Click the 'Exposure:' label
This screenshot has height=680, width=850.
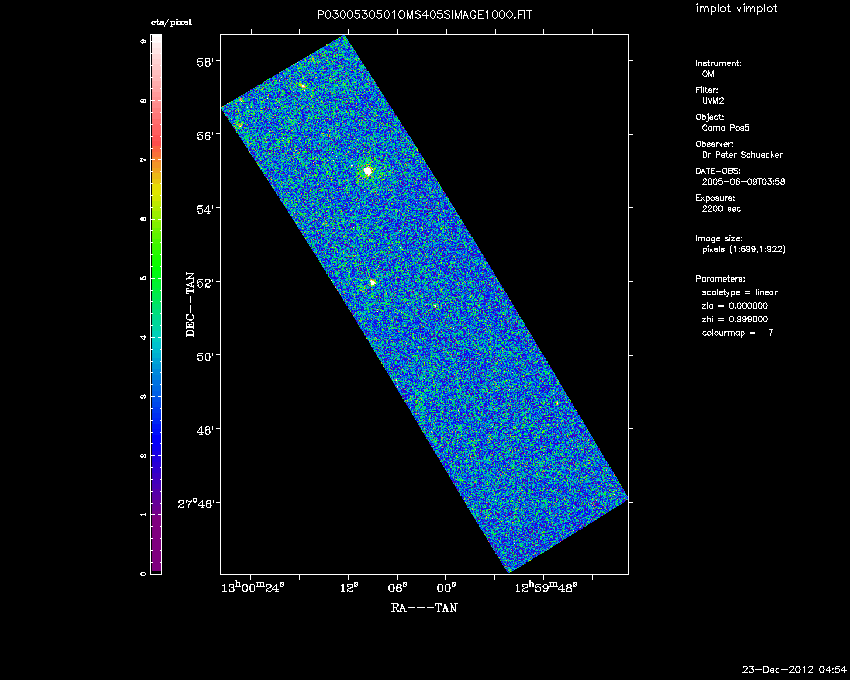tap(715, 198)
